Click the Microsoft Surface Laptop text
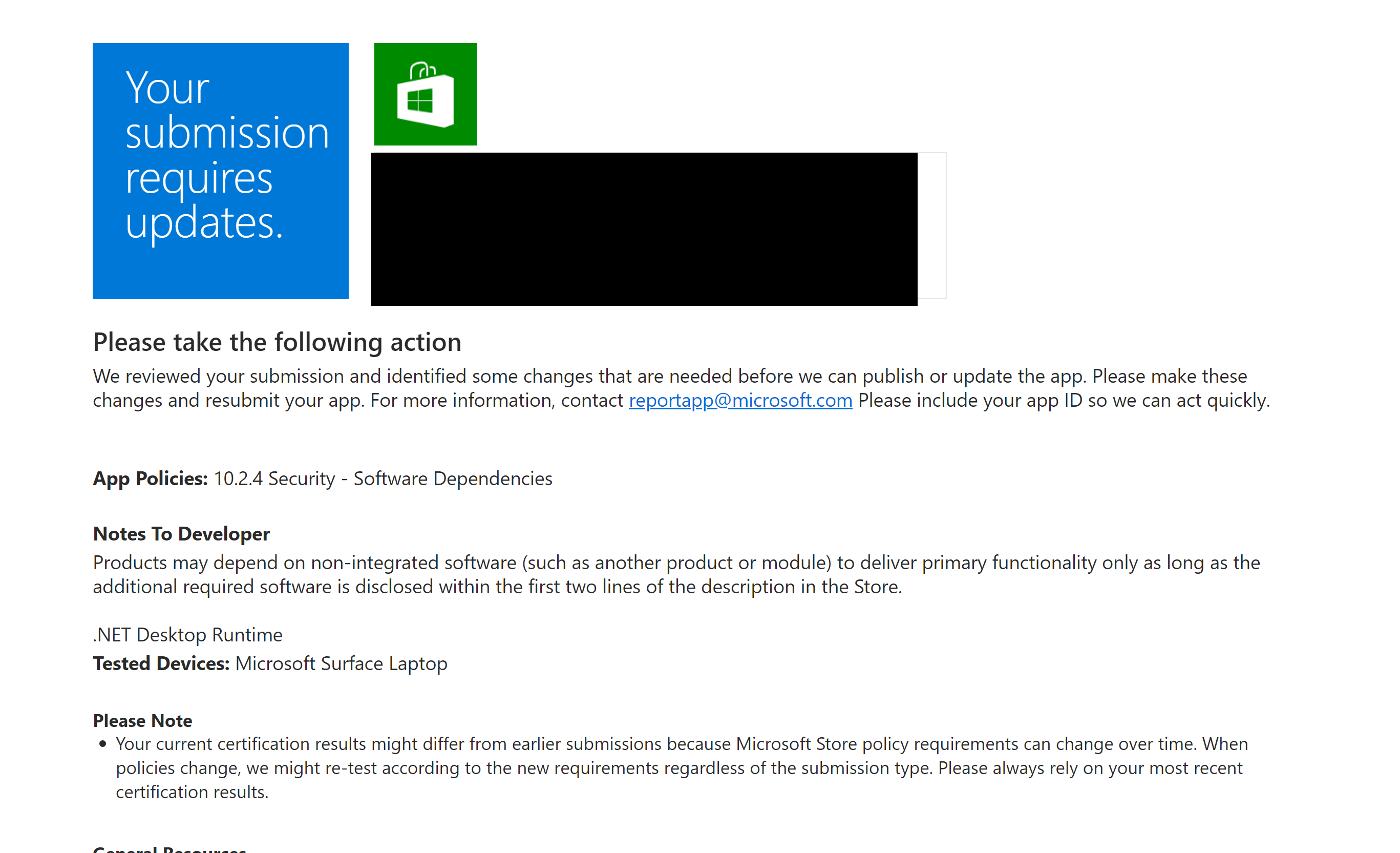Screen dimensions: 1400x853 (x=341, y=663)
